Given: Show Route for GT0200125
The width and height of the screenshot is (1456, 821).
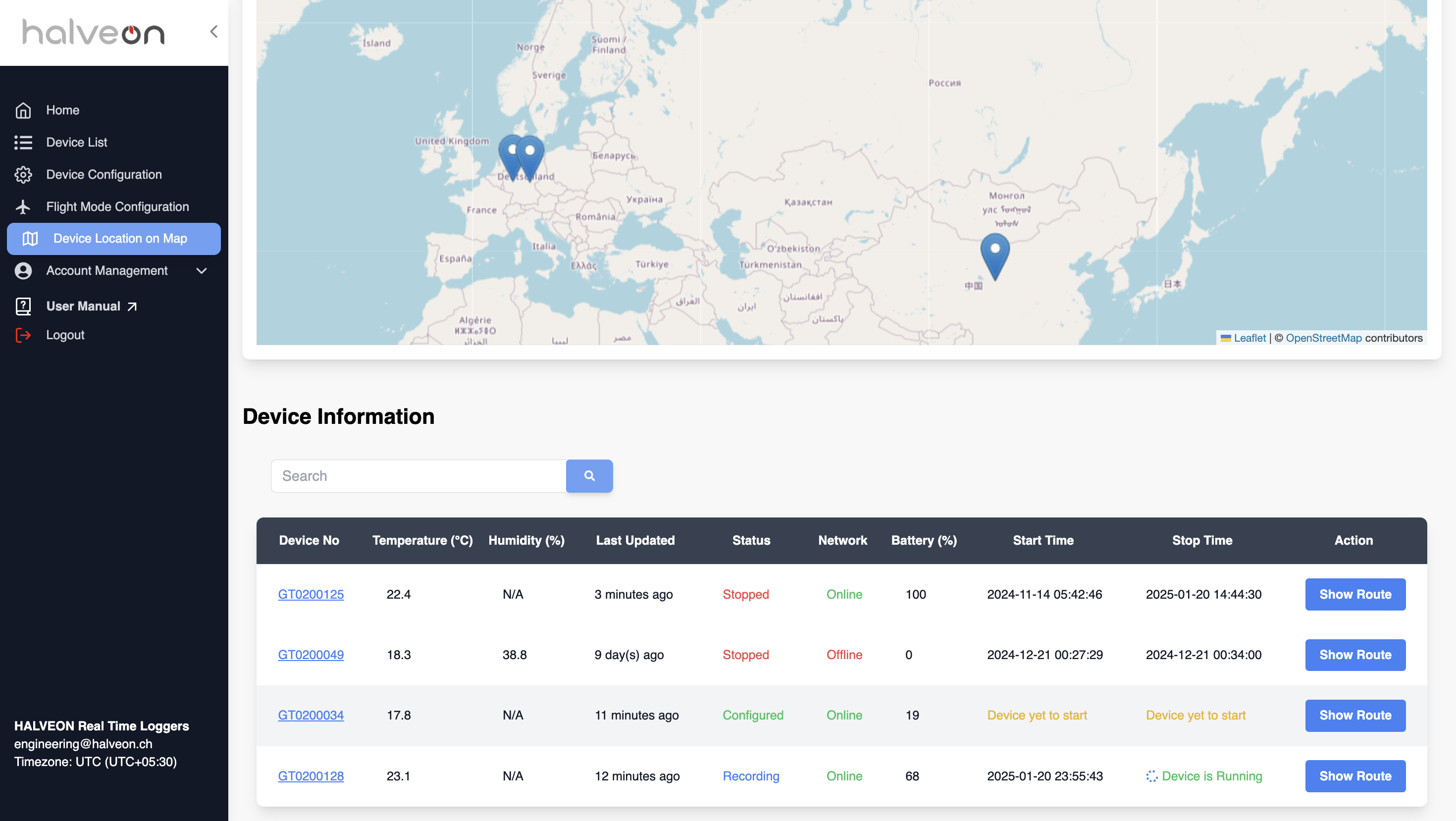Looking at the screenshot, I should 1355,594.
